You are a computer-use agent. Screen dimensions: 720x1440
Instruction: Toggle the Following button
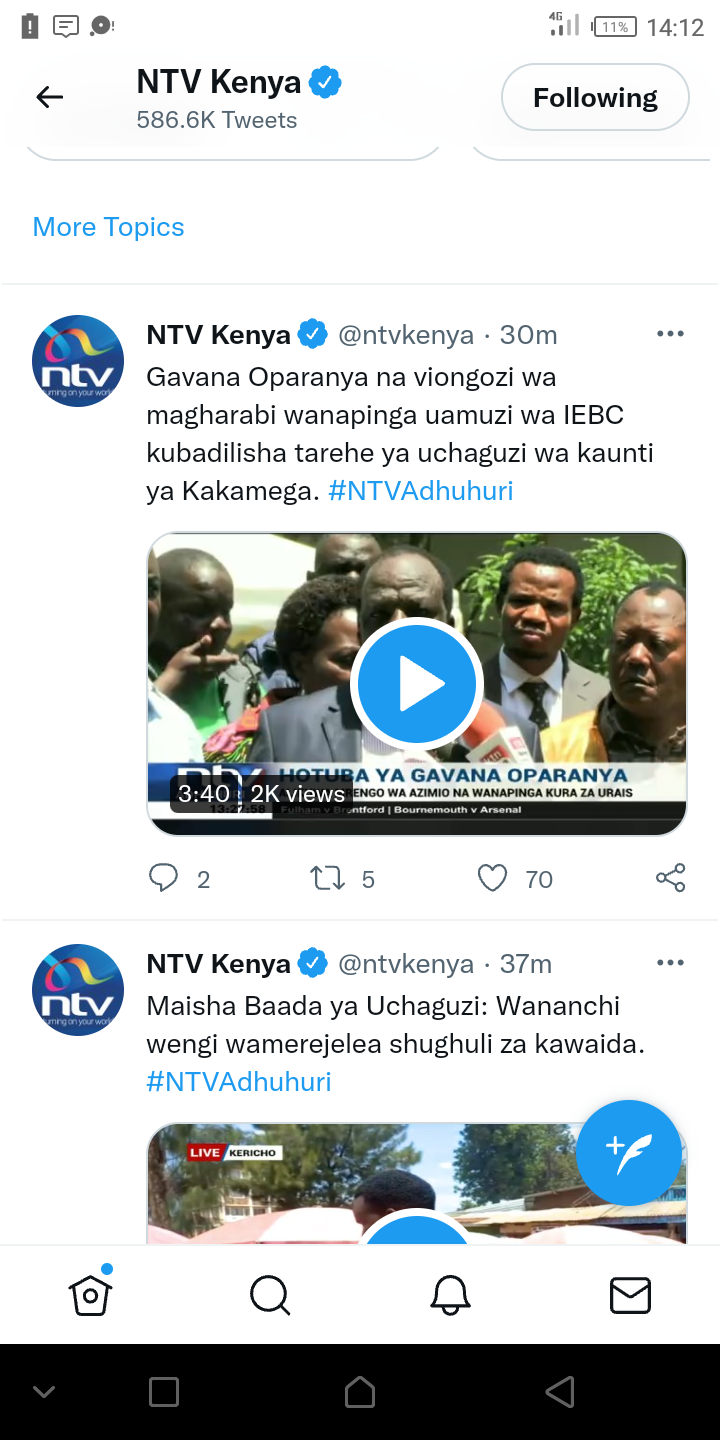(x=595, y=98)
